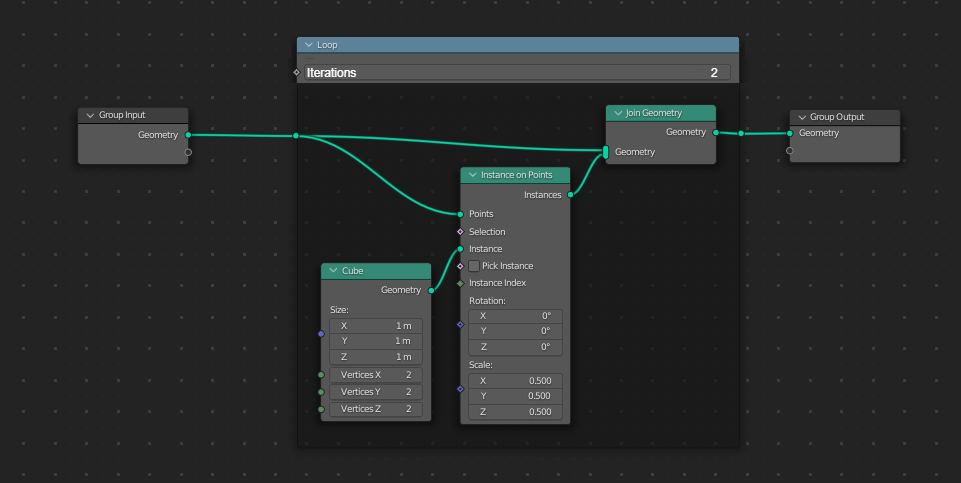This screenshot has height=483, width=961.
Task: Click the Rotation Z field
Action: [515, 347]
